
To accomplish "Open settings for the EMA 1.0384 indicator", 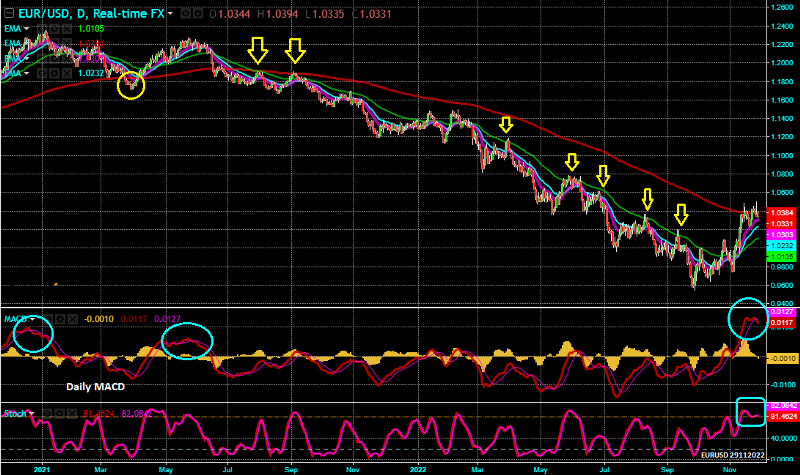I will (x=54, y=44).
